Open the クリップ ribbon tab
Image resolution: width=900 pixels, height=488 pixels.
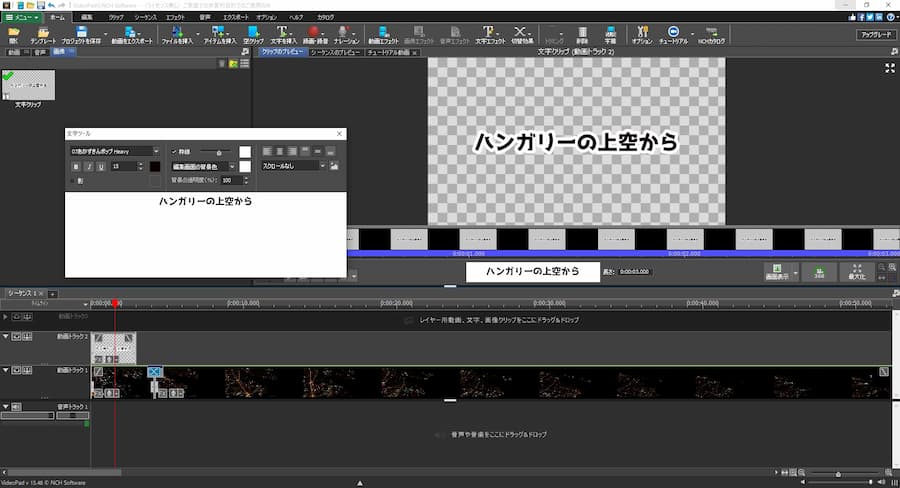click(116, 17)
